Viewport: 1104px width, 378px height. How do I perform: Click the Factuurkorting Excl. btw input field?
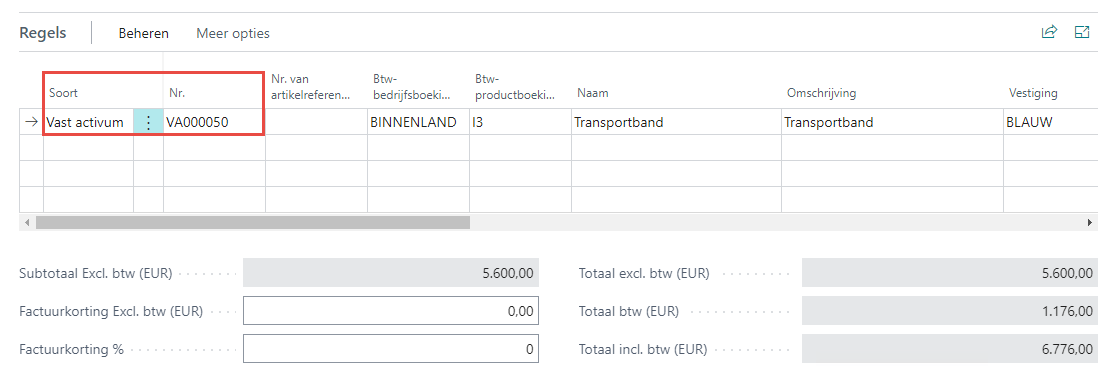[391, 310]
